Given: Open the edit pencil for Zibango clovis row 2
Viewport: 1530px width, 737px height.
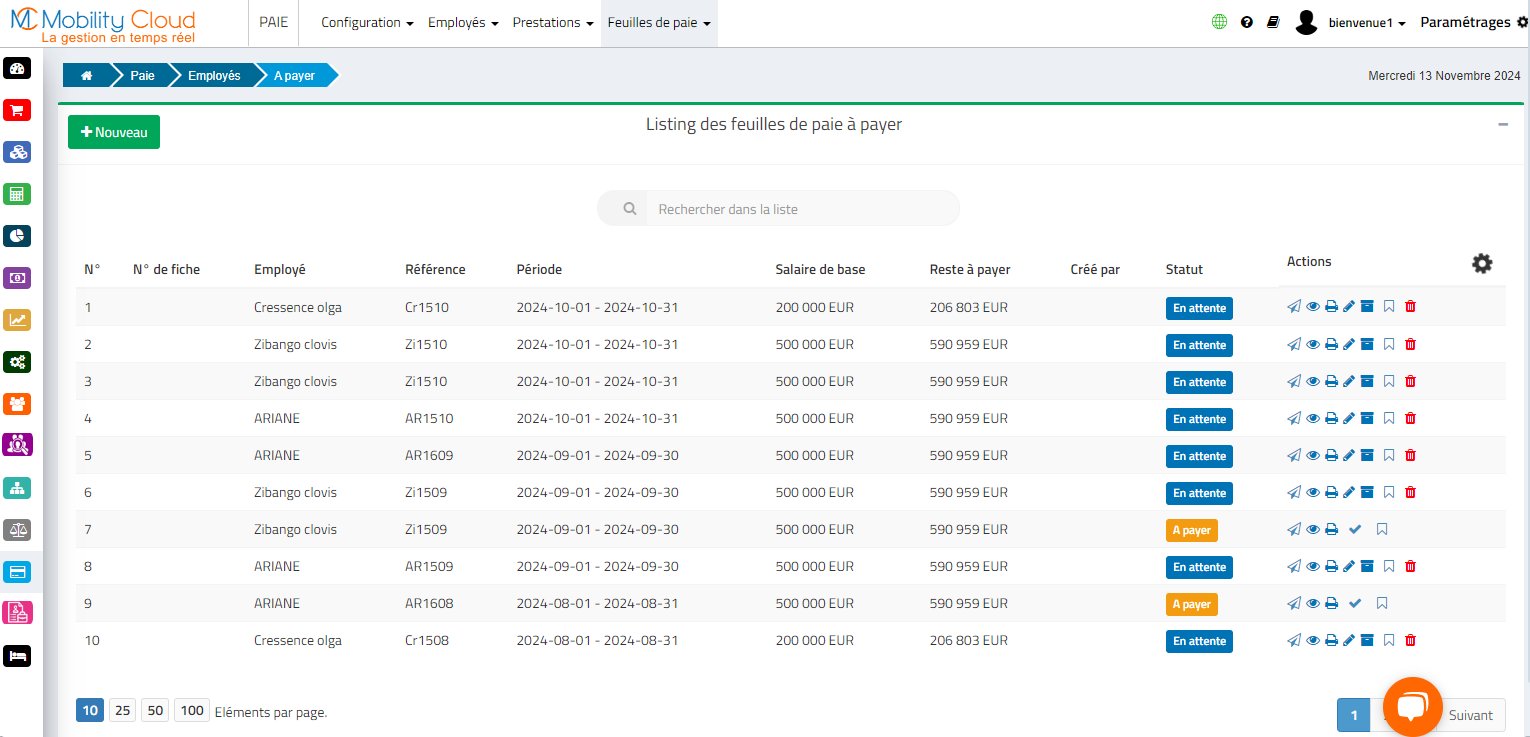Looking at the screenshot, I should (x=1348, y=344).
